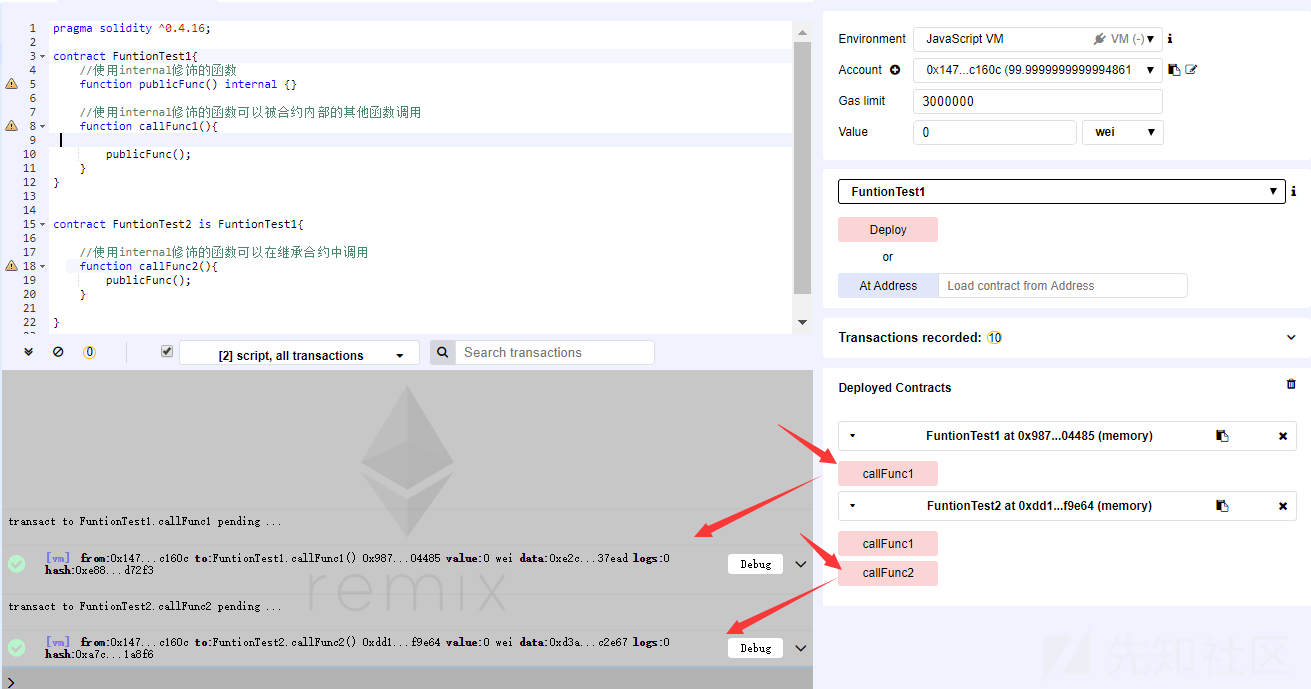1311x689 pixels.
Task: Click the warning icon on line 8
Action: [x=12, y=126]
